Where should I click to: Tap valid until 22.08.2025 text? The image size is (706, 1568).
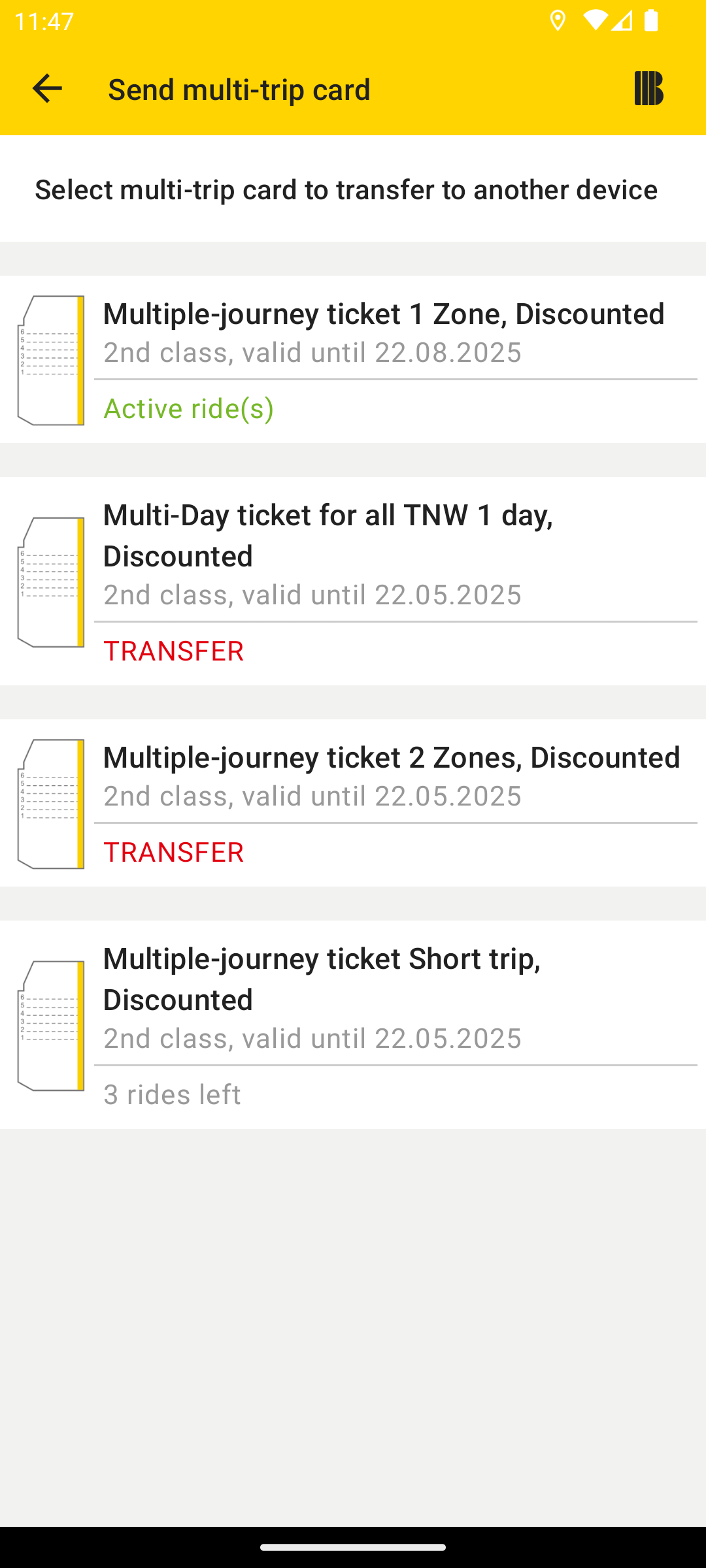pyautogui.click(x=382, y=352)
